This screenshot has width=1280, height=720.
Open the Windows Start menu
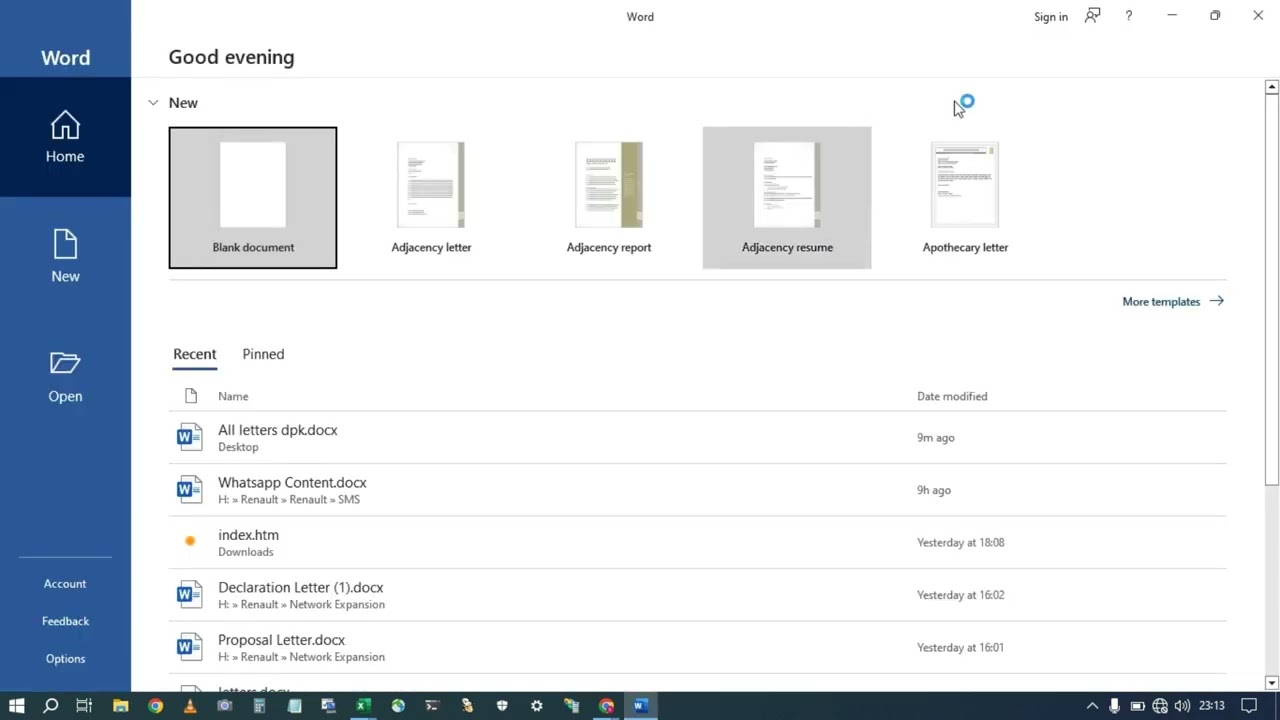pyautogui.click(x=17, y=706)
